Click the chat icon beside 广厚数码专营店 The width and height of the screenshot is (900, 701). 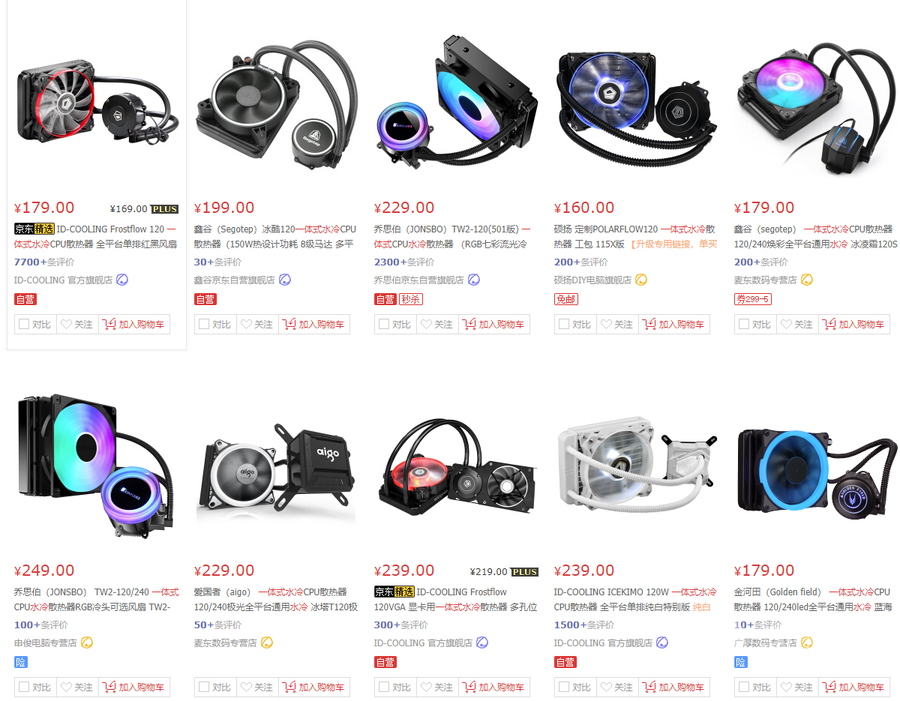[x=806, y=643]
